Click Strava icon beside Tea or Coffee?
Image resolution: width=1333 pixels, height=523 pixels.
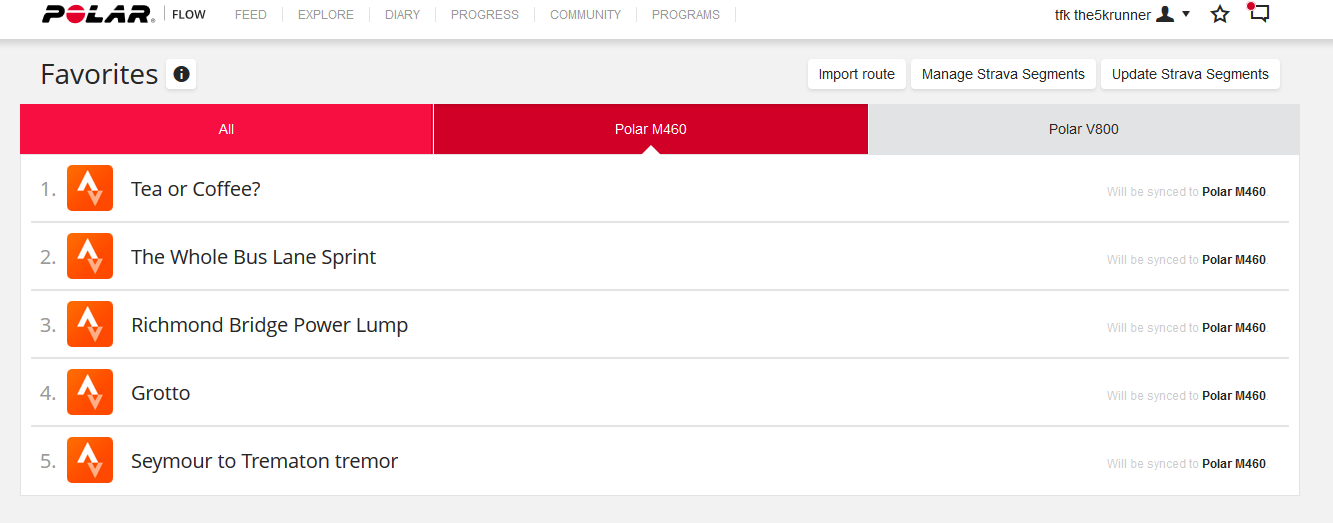(x=90, y=188)
